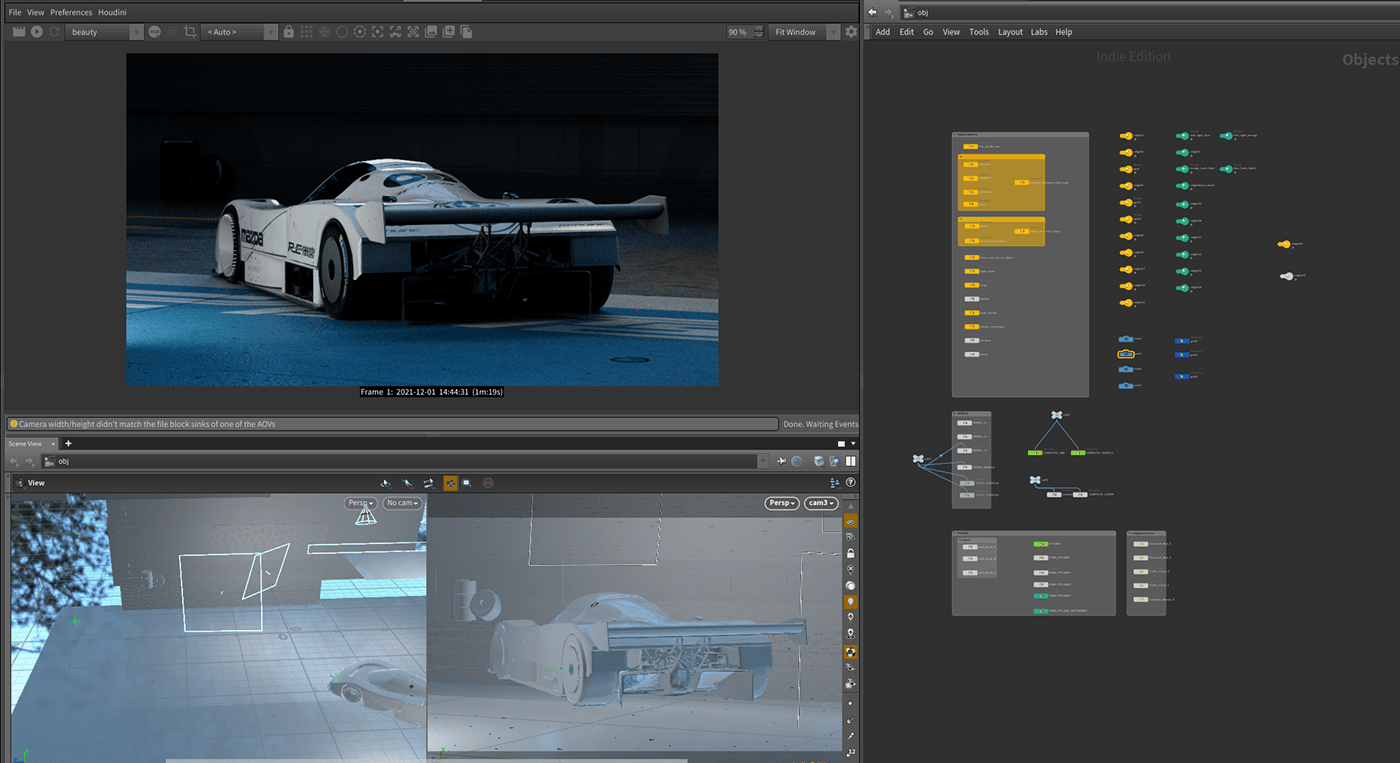1400x763 pixels.
Task: Click the No cam button
Action: tap(402, 503)
